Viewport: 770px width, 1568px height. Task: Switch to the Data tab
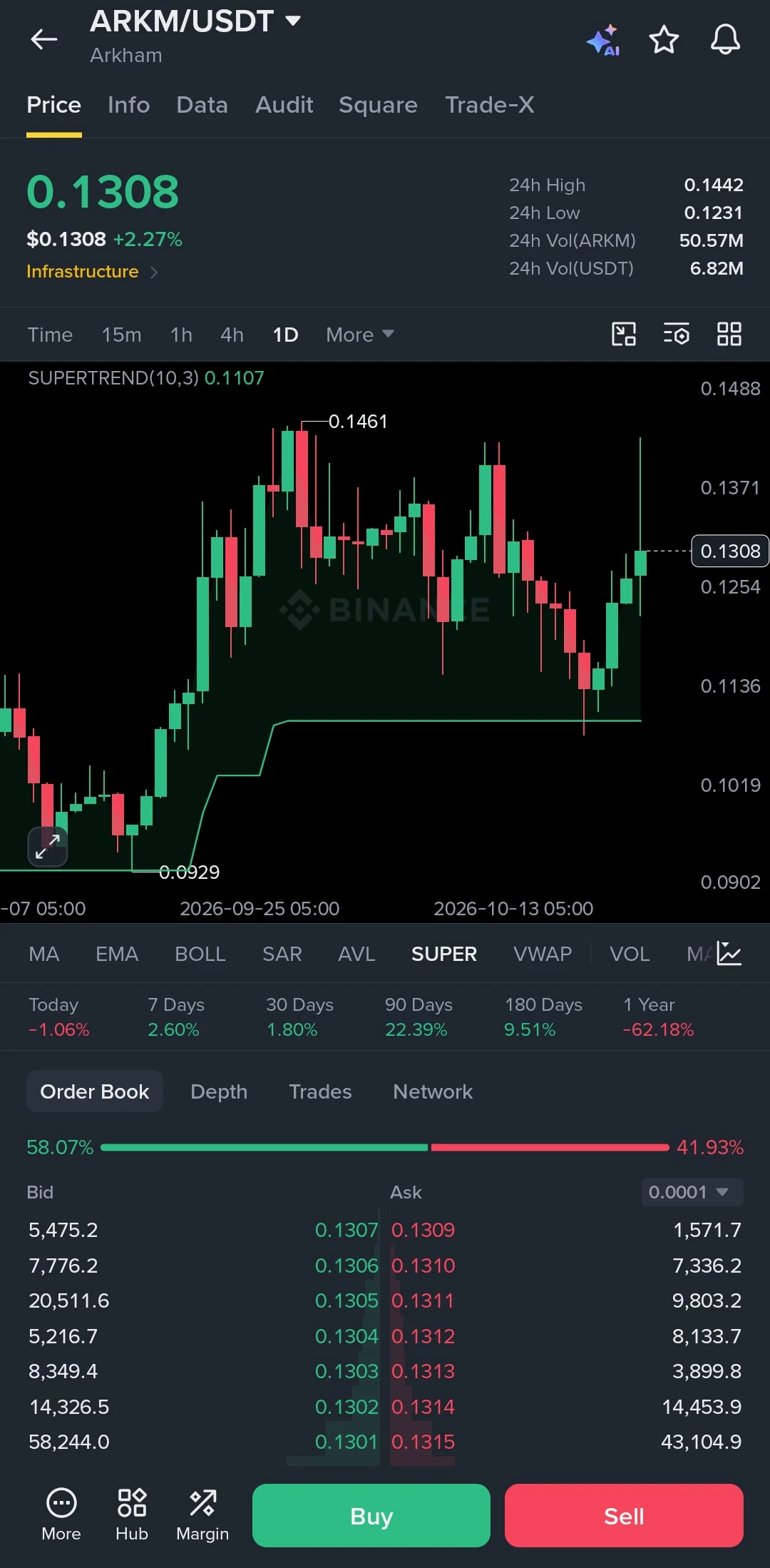(202, 105)
